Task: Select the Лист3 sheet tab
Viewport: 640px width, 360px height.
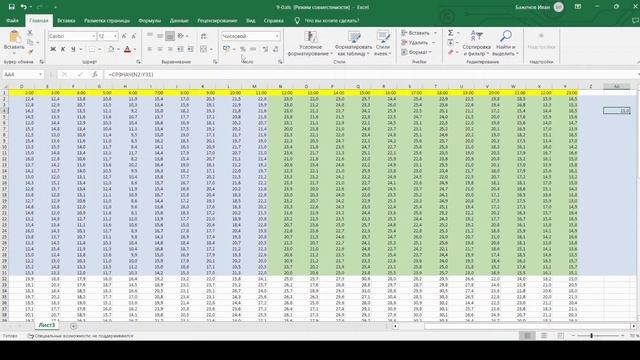Action: [47, 325]
